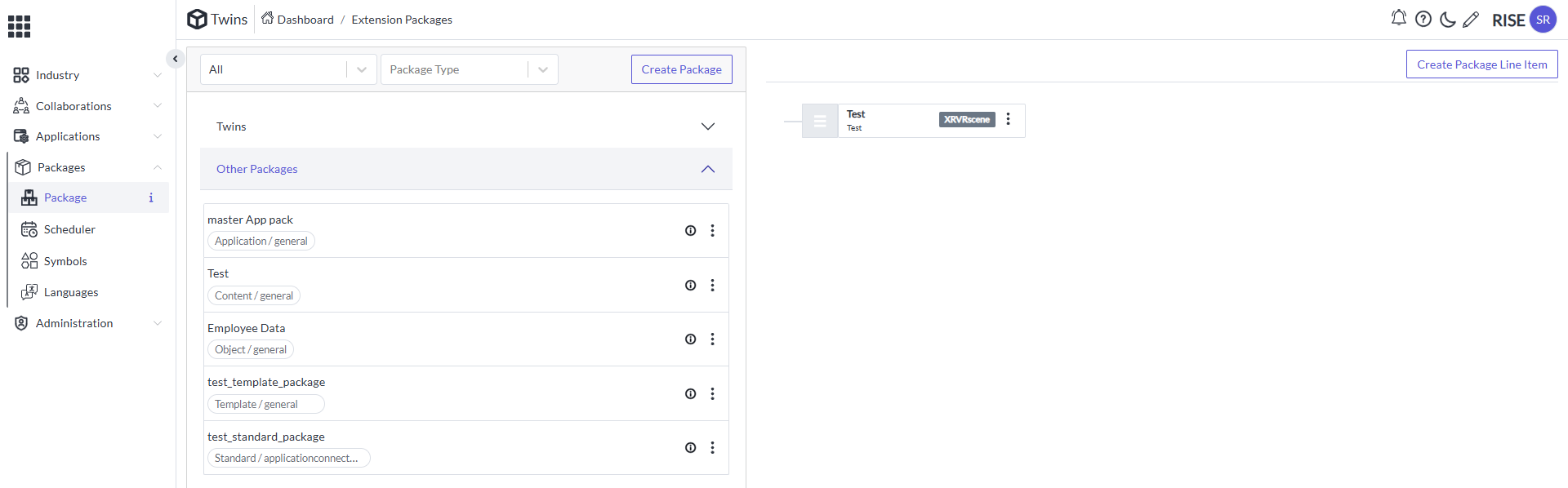The height and width of the screenshot is (488, 1568).
Task: Click the Collaborations sidebar icon
Action: coord(21,106)
